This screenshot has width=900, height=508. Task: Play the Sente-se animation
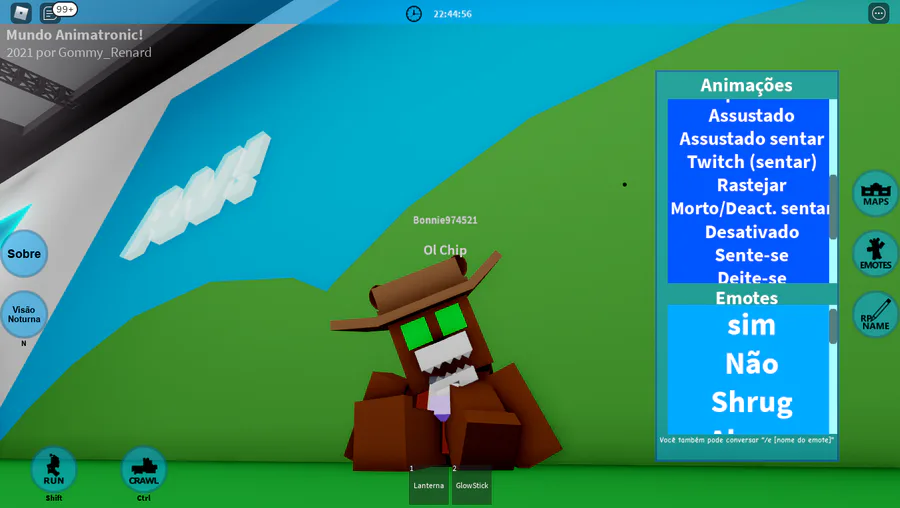pos(751,255)
